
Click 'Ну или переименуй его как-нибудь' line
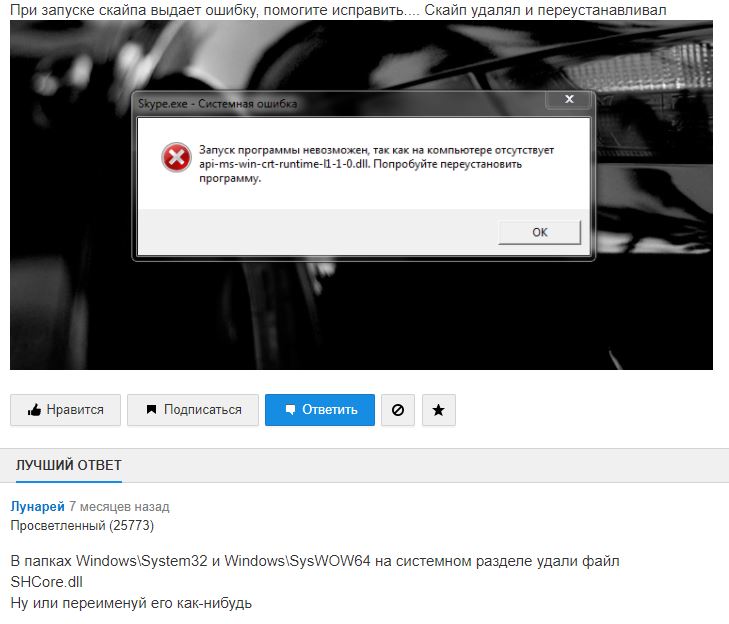click(x=131, y=603)
